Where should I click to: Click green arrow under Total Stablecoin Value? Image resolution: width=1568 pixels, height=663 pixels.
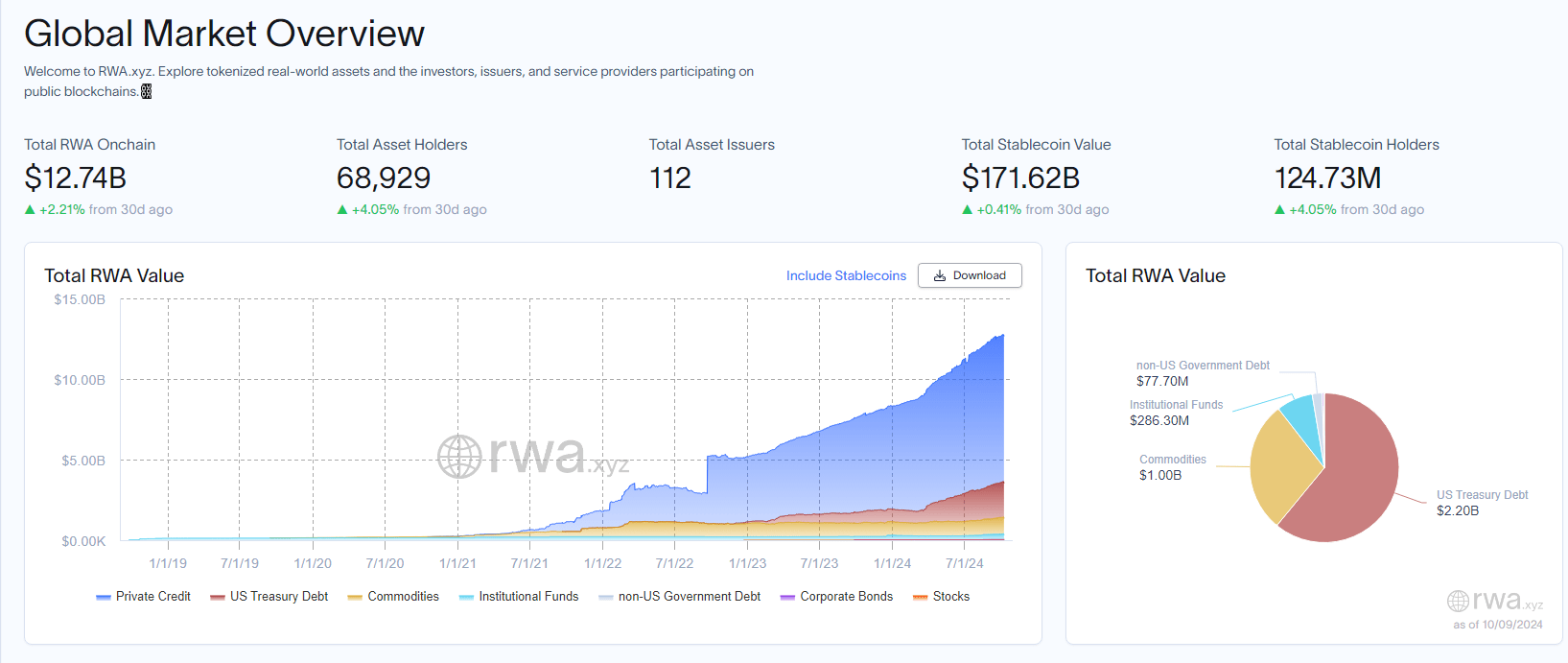coord(967,209)
